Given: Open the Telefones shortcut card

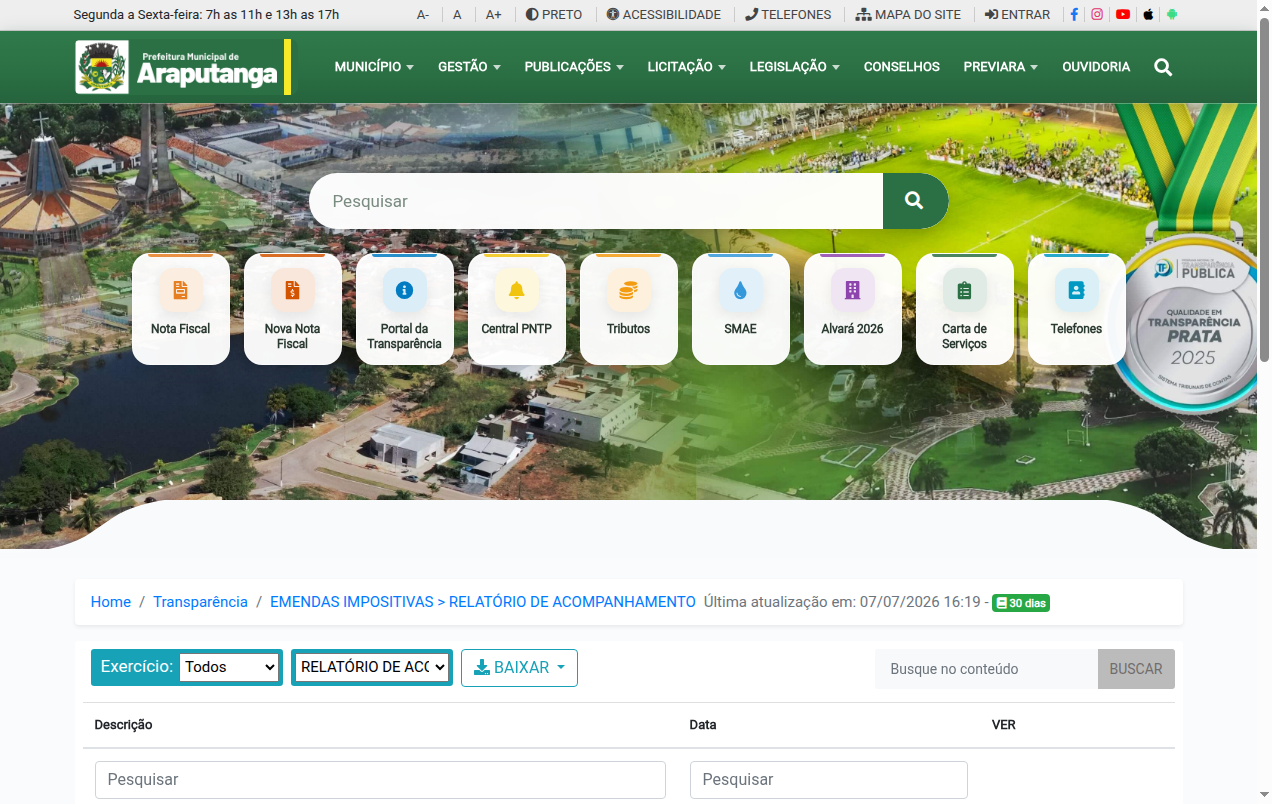Looking at the screenshot, I should [1076, 309].
